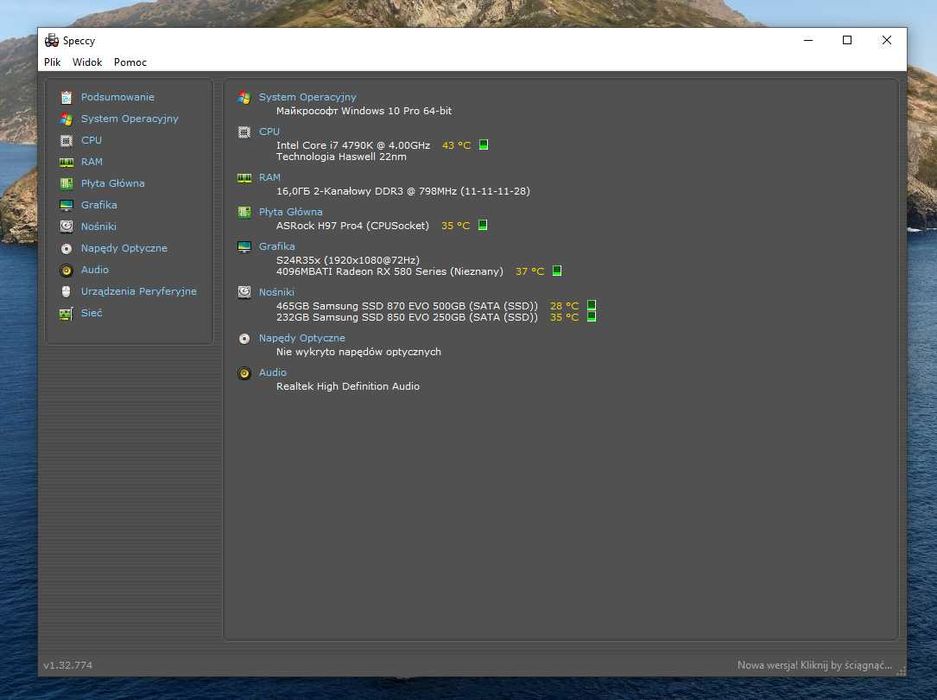Click the Nośniki drive icon in the sidebar

[x=66, y=227]
